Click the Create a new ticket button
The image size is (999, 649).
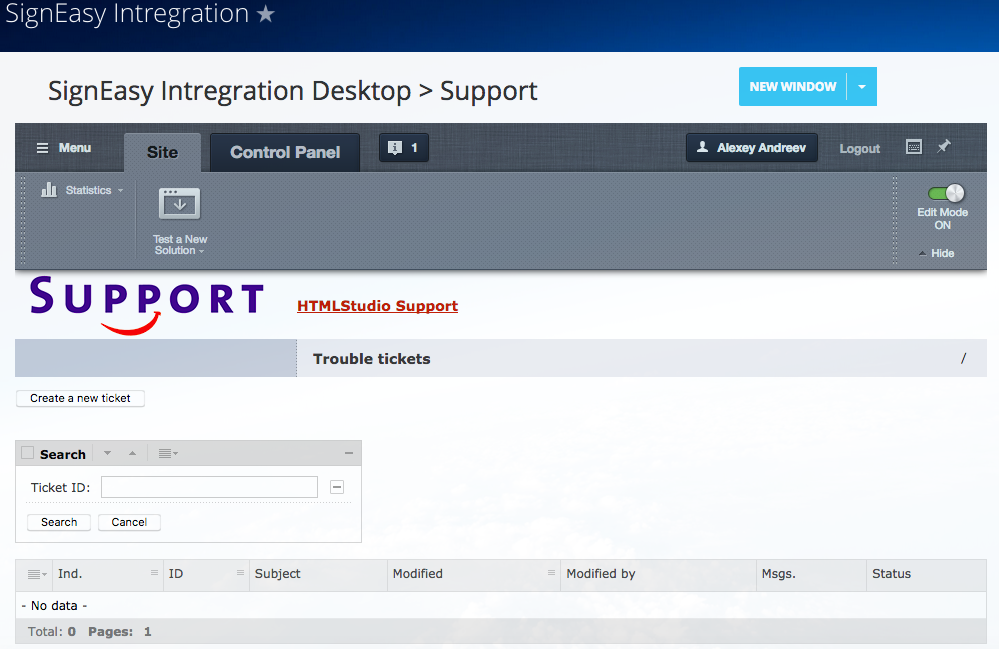point(80,398)
